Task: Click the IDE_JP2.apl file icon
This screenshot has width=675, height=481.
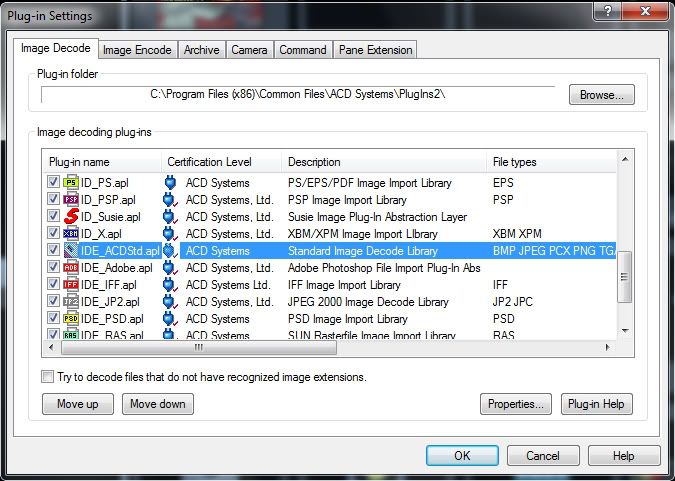Action: [x=71, y=302]
